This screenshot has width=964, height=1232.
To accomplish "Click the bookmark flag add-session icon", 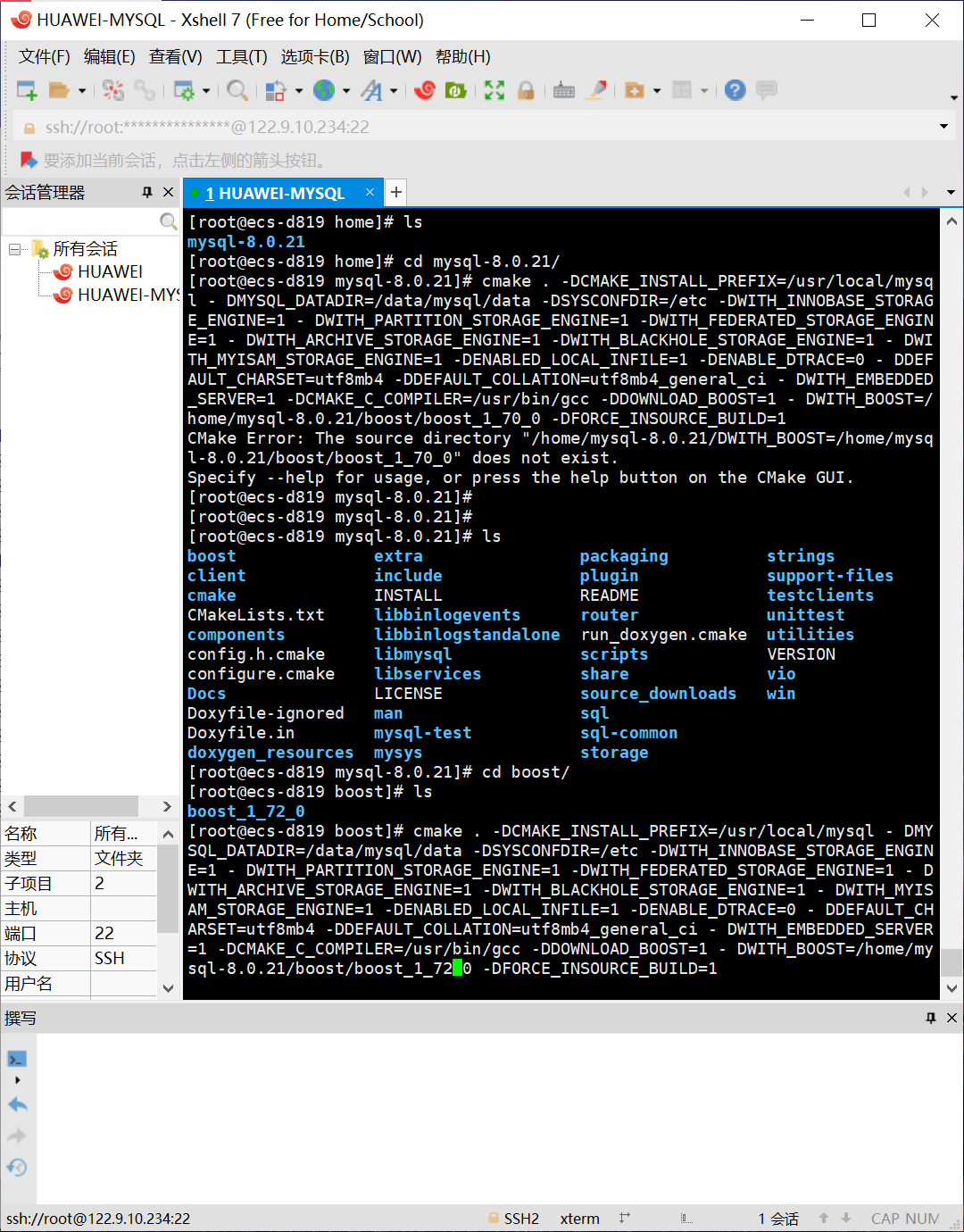I will (x=29, y=161).
